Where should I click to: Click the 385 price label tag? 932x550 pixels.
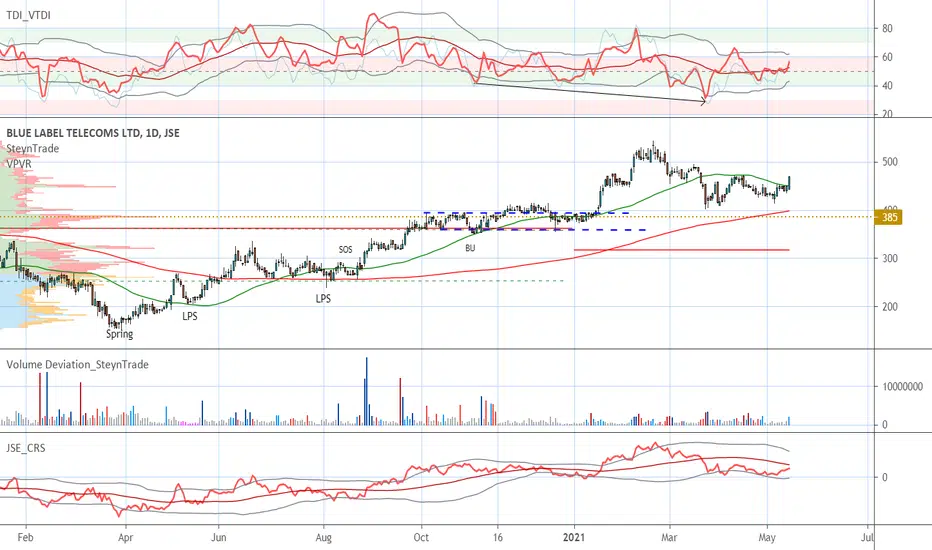tap(889, 218)
